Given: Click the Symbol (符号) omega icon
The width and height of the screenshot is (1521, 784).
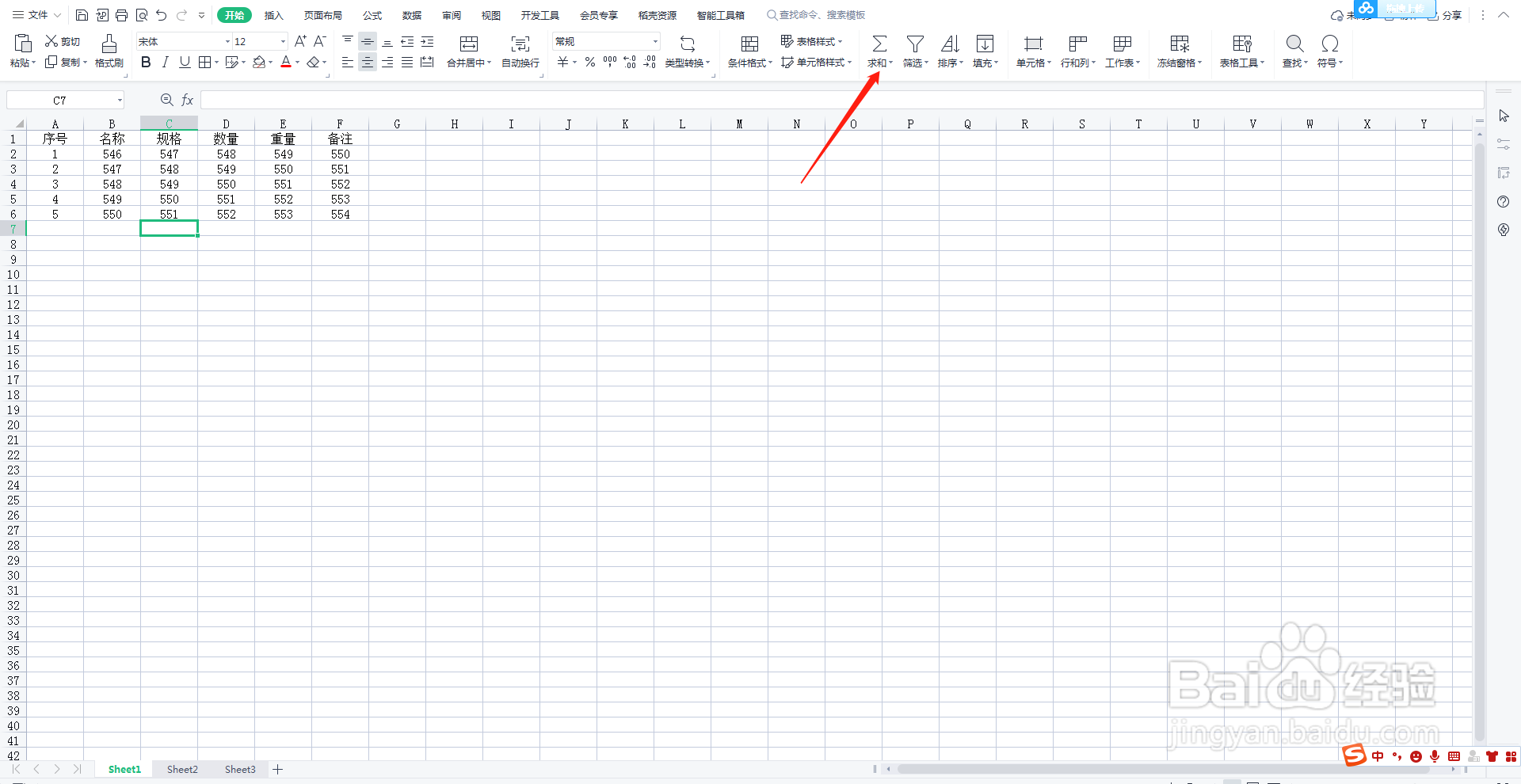Looking at the screenshot, I should pos(1330,44).
